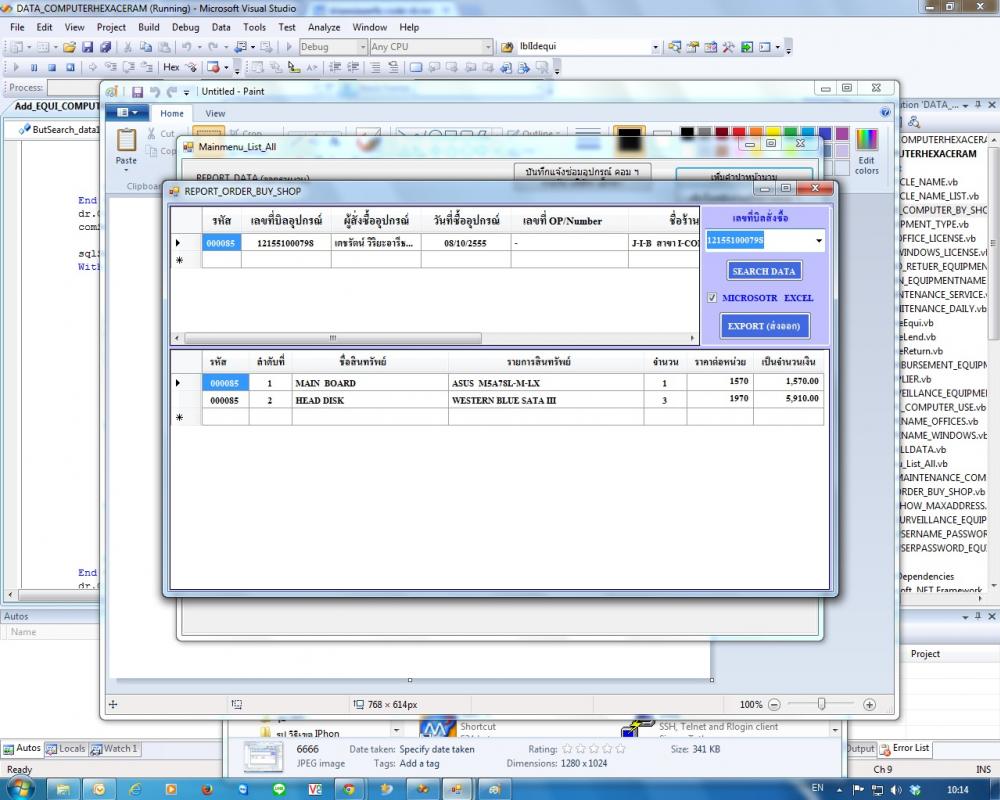Click the SEARCH DATA button
Viewport: 1000px width, 800px height.
point(764,271)
